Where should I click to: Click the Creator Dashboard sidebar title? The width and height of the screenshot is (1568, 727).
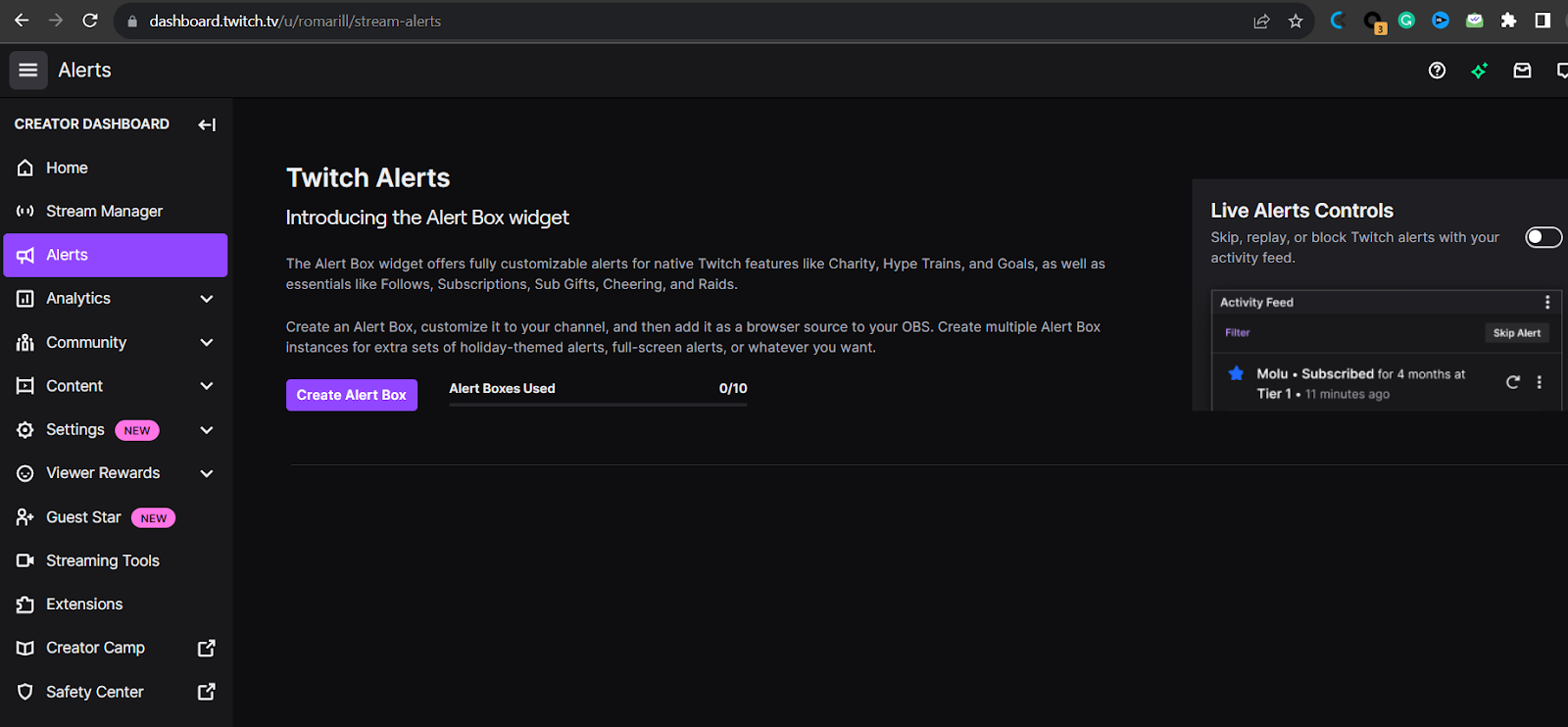coord(92,123)
